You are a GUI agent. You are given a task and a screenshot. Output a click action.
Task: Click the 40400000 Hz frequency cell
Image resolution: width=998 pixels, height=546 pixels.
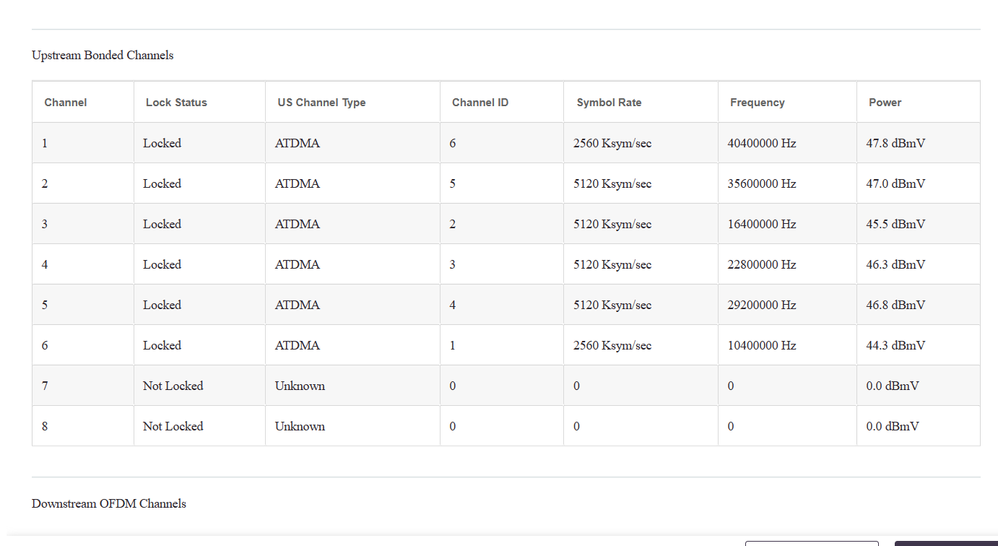761,143
